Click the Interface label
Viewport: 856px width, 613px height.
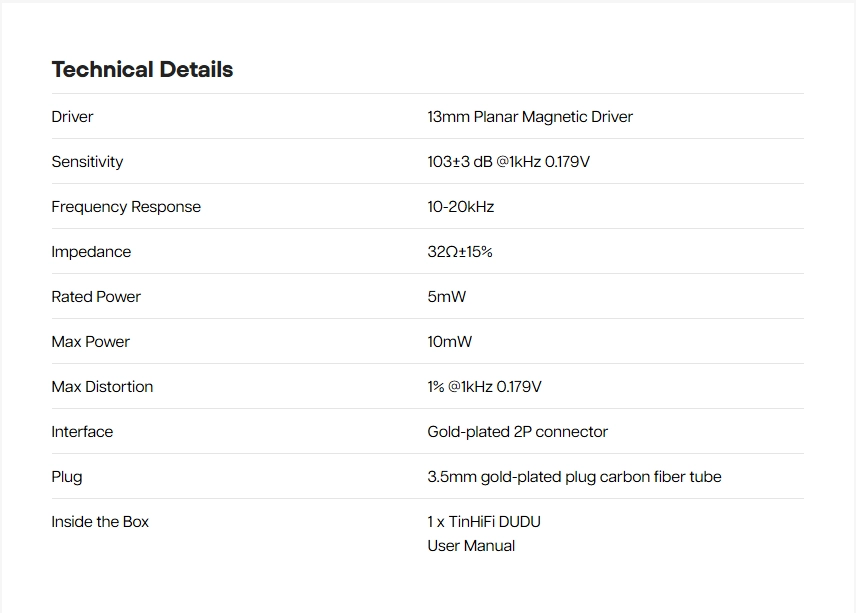point(82,432)
